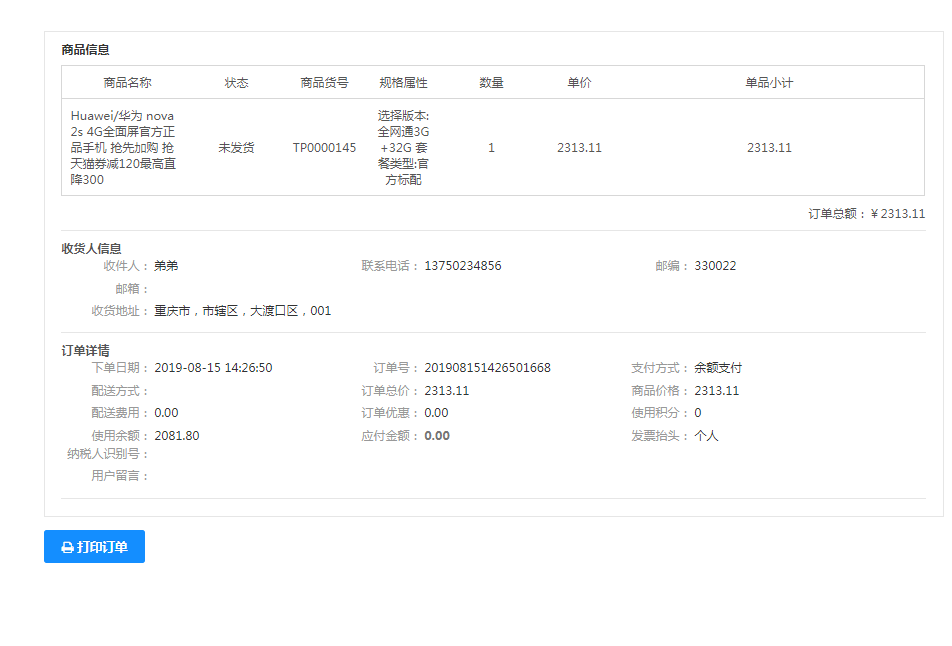
Task: Click order number 201908151426501668
Action: click(487, 368)
